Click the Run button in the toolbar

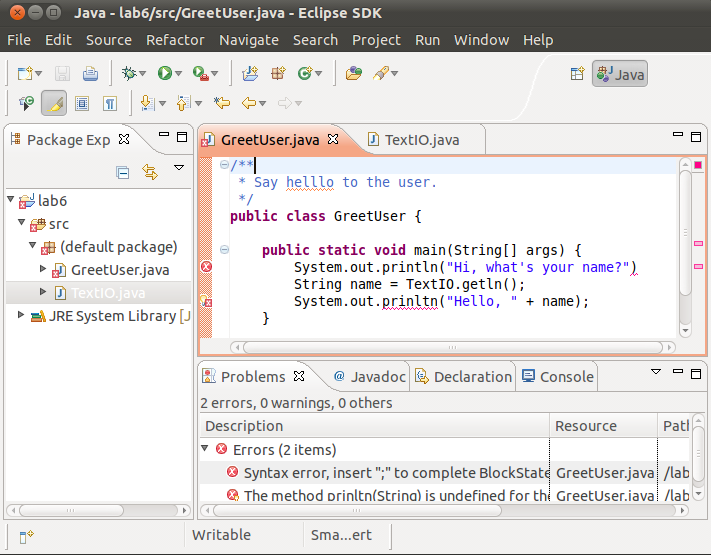[x=164, y=73]
